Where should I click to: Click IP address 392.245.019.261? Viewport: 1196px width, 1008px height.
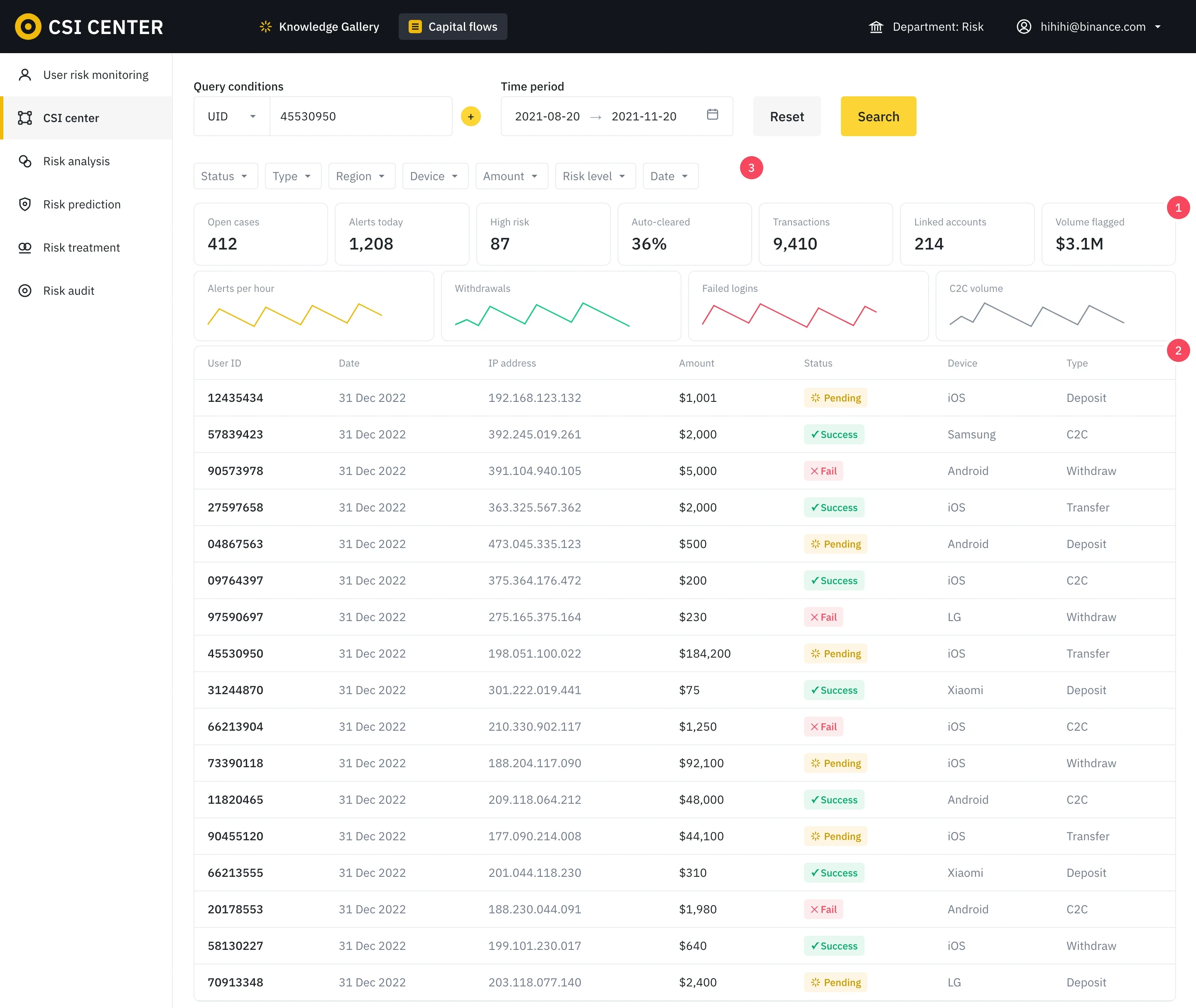click(x=534, y=434)
